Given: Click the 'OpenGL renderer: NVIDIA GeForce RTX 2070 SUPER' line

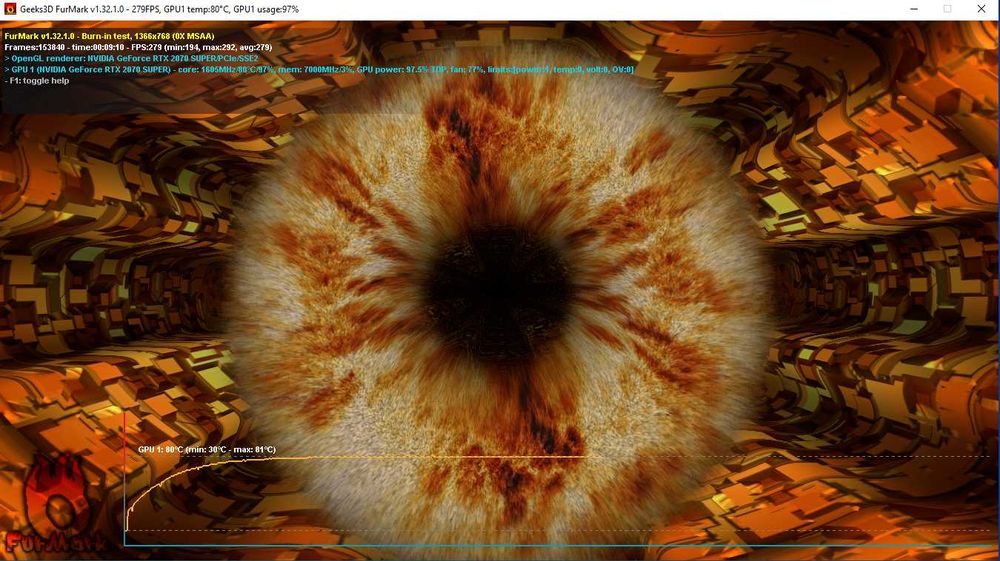Looking at the screenshot, I should click(131, 58).
